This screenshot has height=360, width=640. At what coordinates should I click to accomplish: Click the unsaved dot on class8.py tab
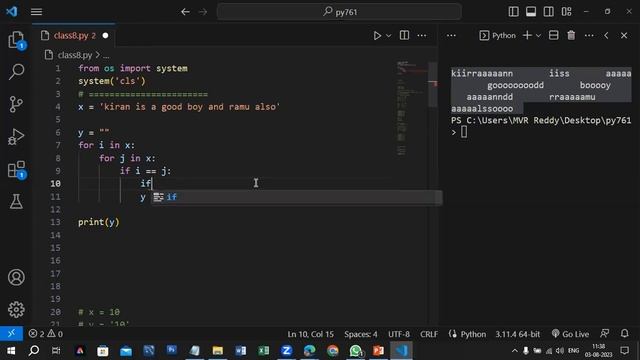[105, 36]
